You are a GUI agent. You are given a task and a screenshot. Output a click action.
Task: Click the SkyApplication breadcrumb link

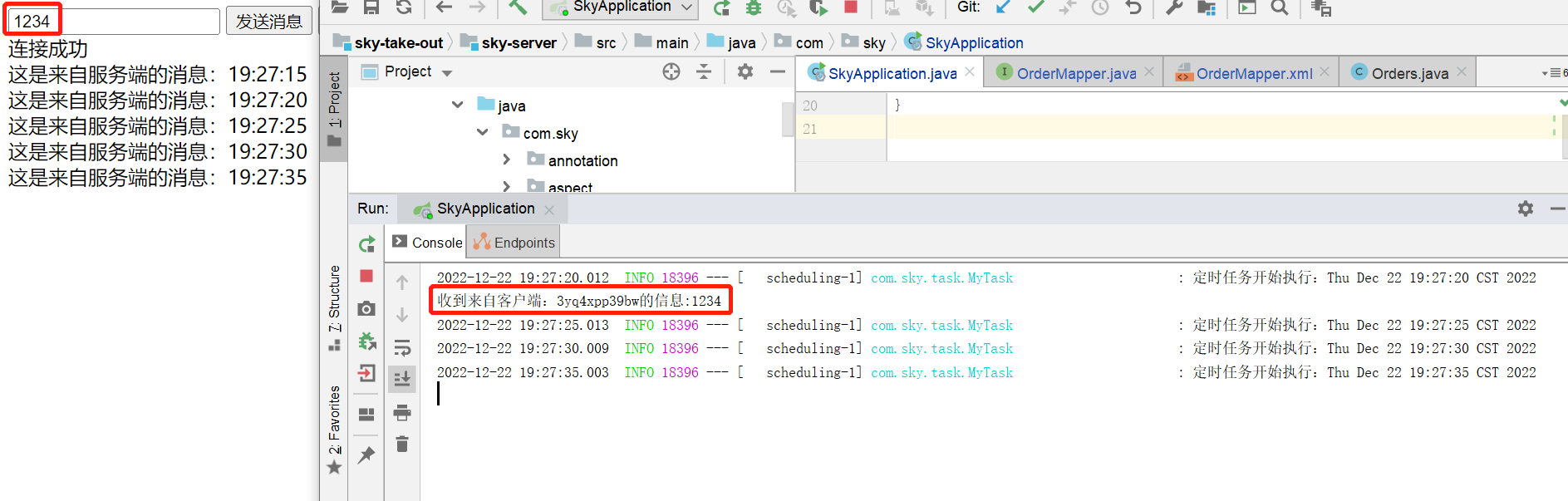pos(973,42)
